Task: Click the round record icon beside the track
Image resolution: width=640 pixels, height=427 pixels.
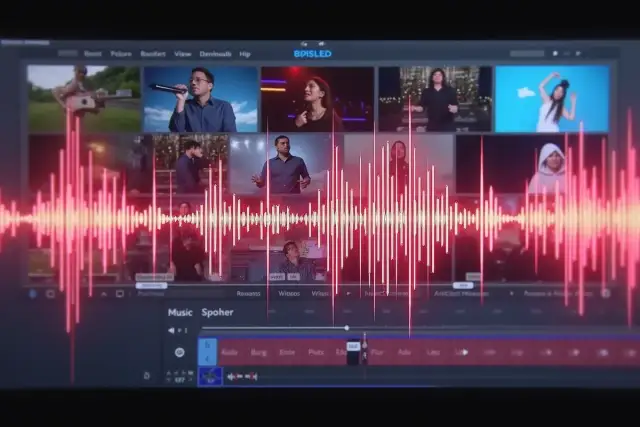Action: click(180, 352)
